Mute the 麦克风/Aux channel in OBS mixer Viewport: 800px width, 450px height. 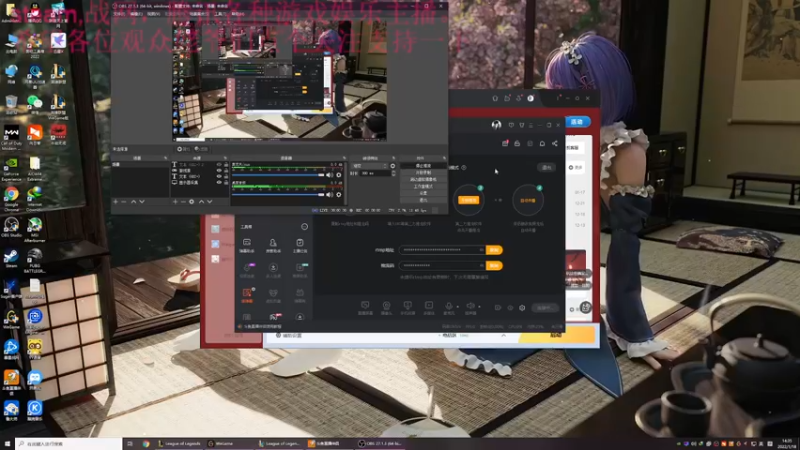330,175
